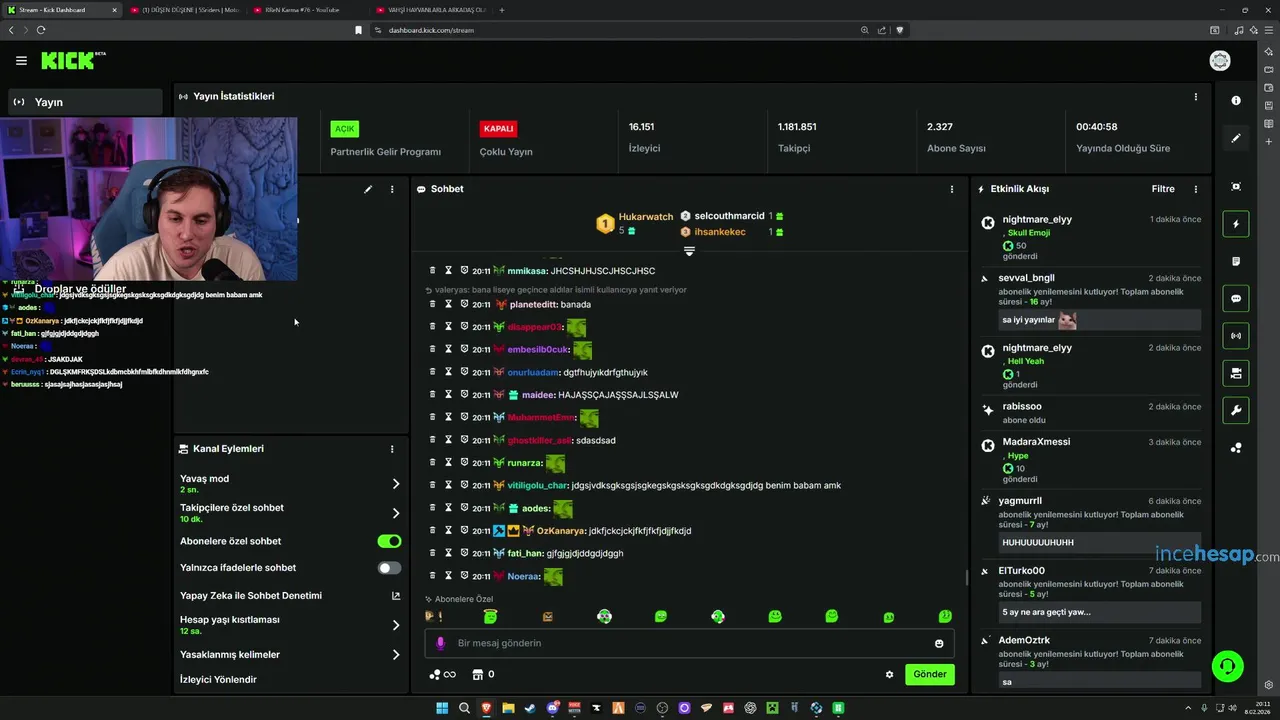Click ihsankekec in gifter leaderboard
The height and width of the screenshot is (720, 1280).
click(x=720, y=232)
